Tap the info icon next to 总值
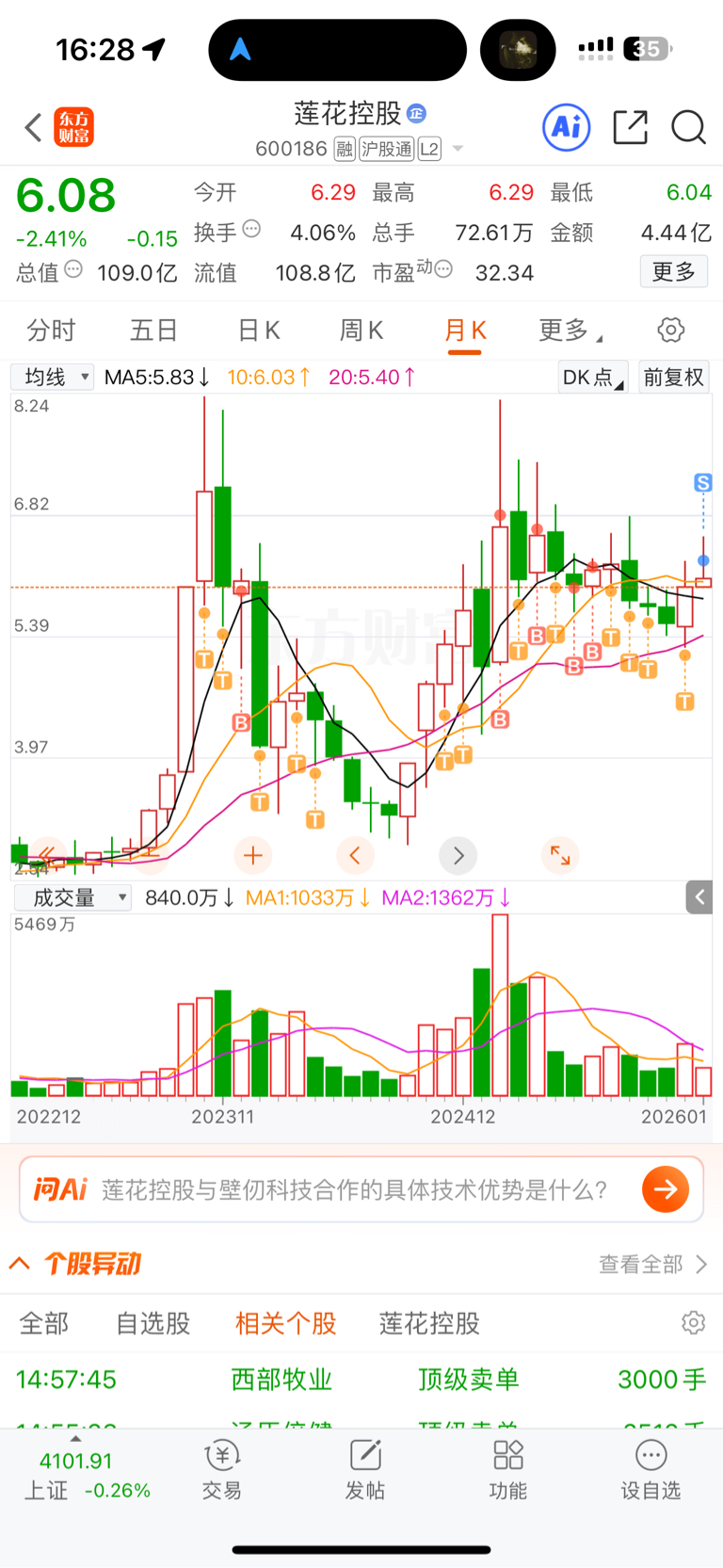Viewport: 723px width, 1568px height. (x=73, y=269)
